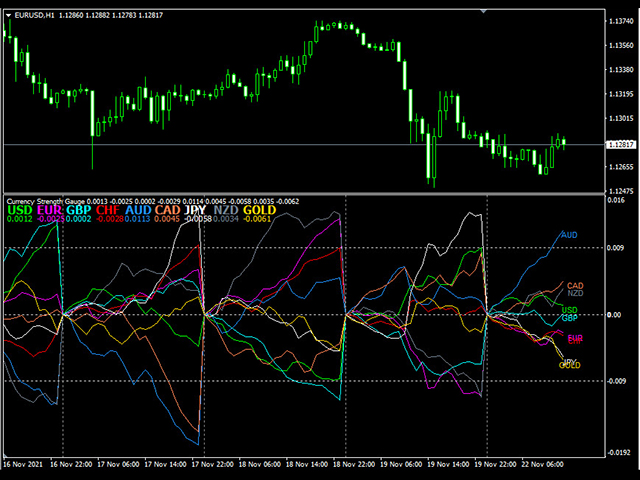The image size is (640, 480).
Task: Click the 1.13740 price on the scale
Action: pos(621,20)
